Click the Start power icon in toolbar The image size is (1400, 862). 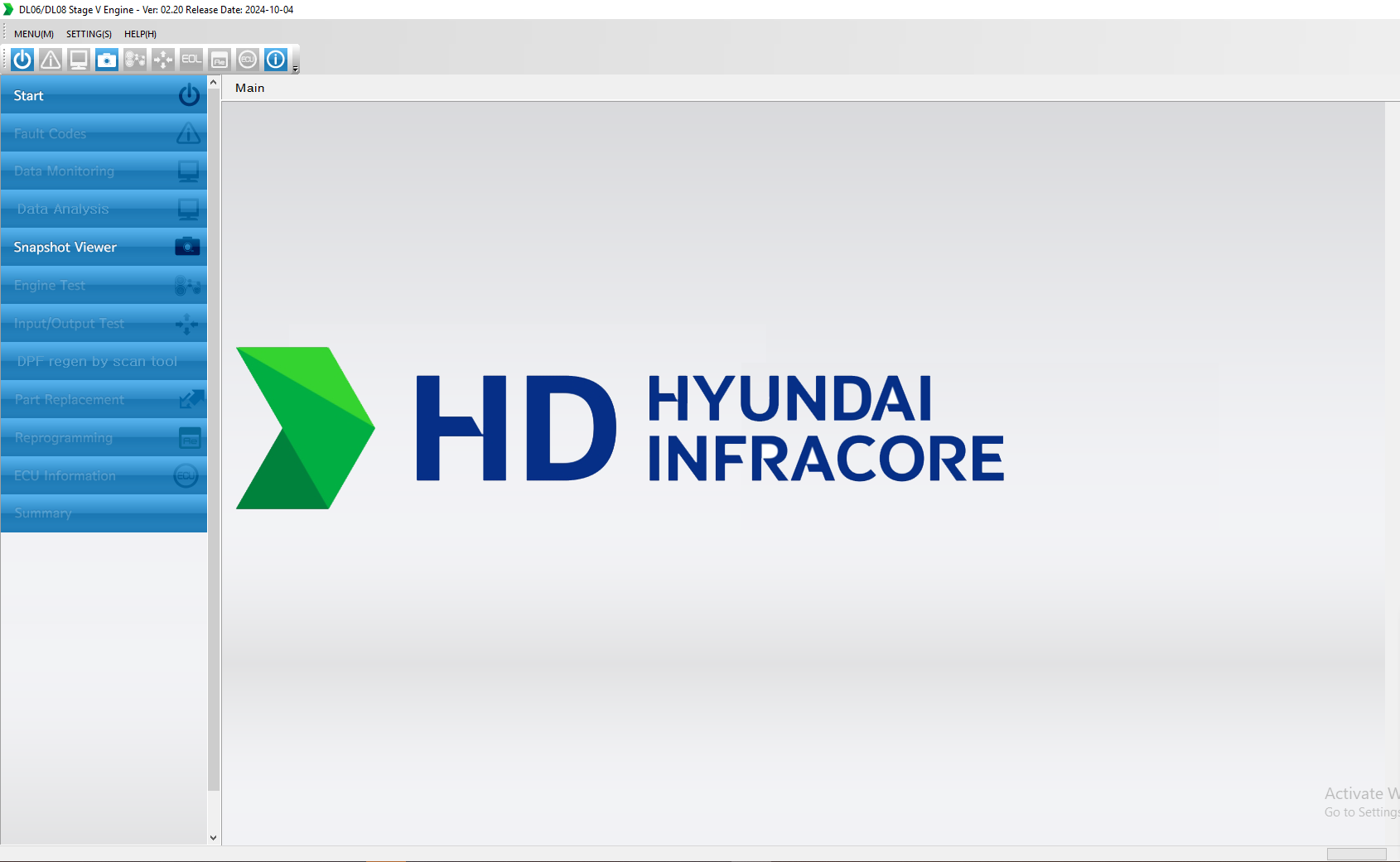pos(22,60)
